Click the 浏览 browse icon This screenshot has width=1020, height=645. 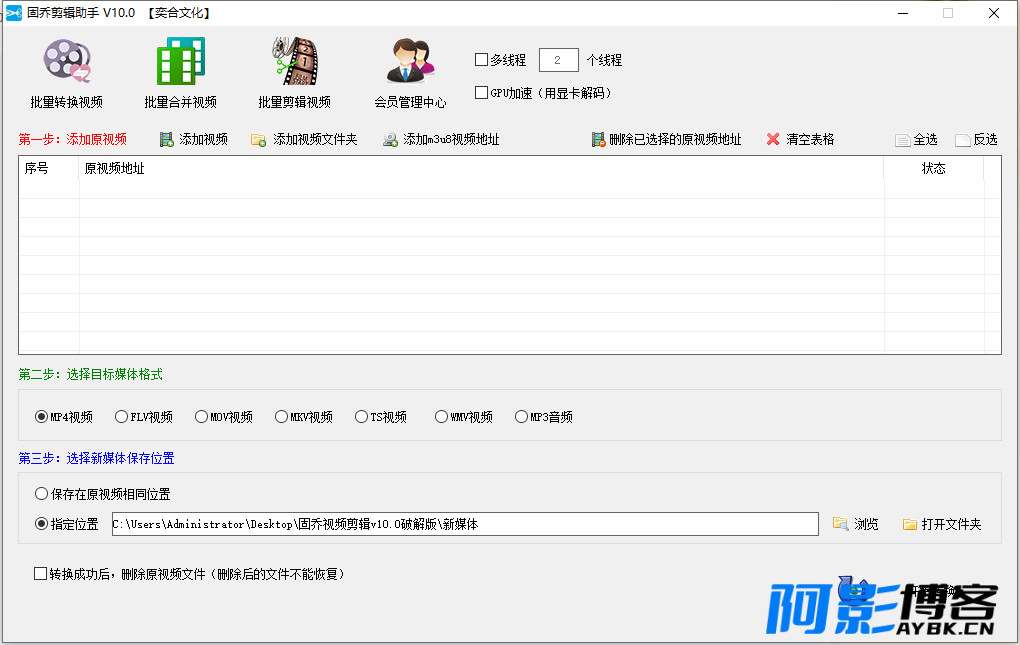click(840, 523)
